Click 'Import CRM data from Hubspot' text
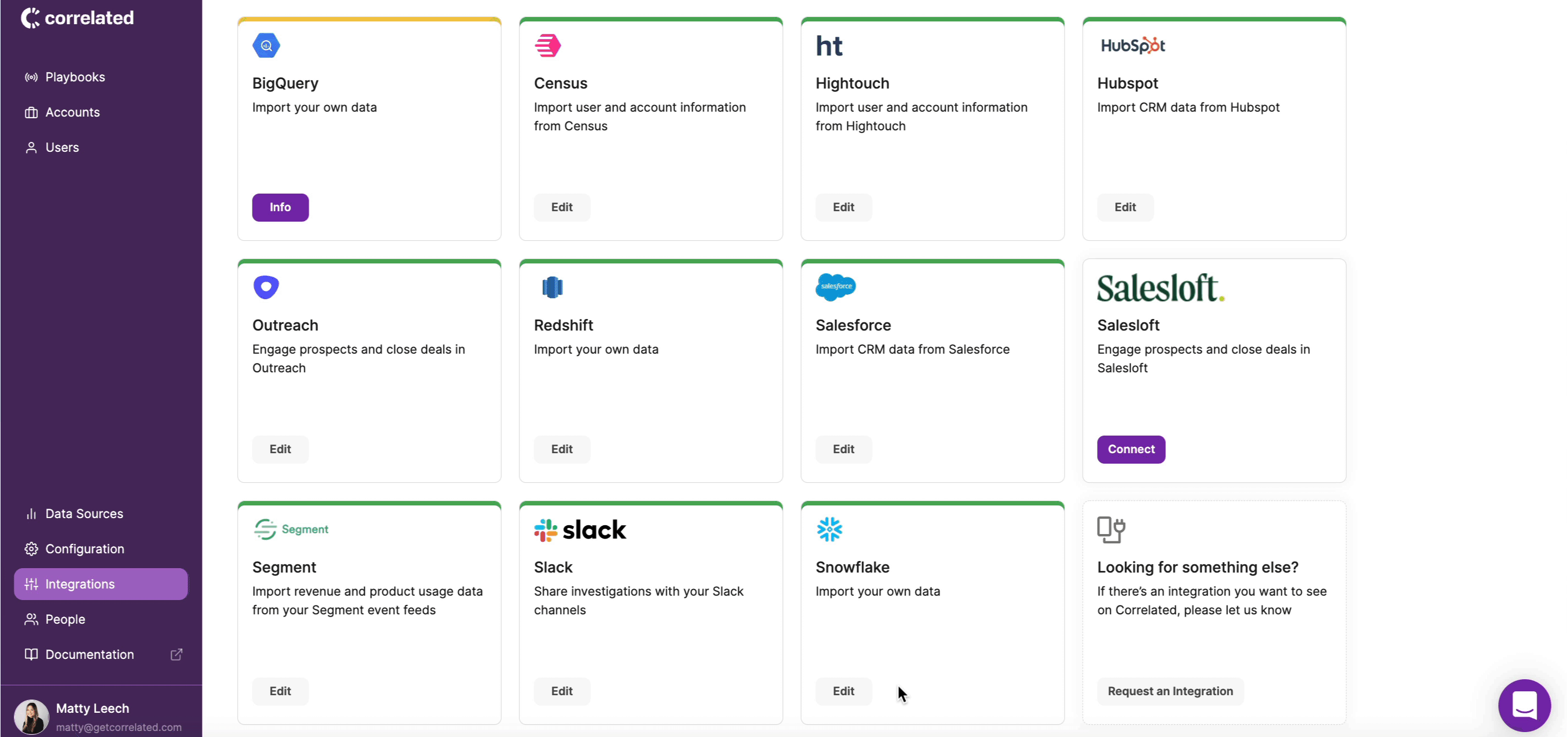The width and height of the screenshot is (1568, 737). (x=1188, y=108)
